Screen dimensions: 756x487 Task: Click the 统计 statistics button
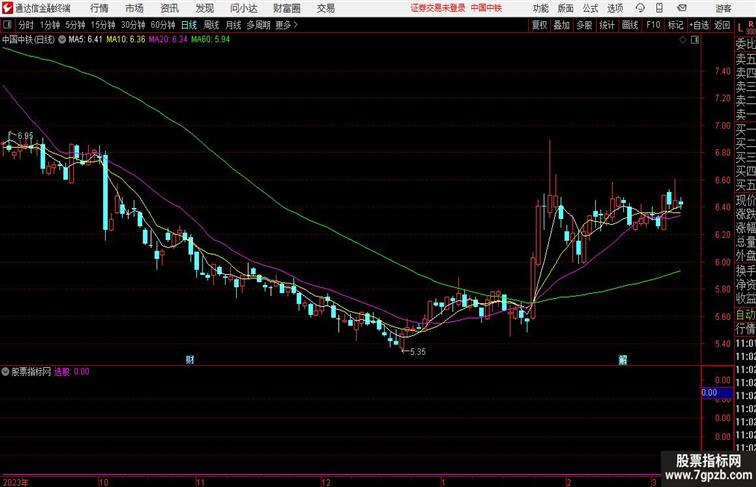click(607, 25)
